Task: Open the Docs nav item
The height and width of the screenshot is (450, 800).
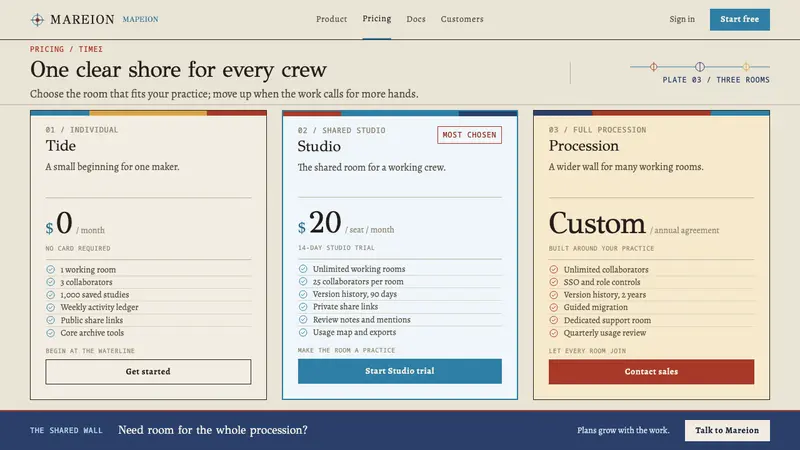Action: point(416,19)
